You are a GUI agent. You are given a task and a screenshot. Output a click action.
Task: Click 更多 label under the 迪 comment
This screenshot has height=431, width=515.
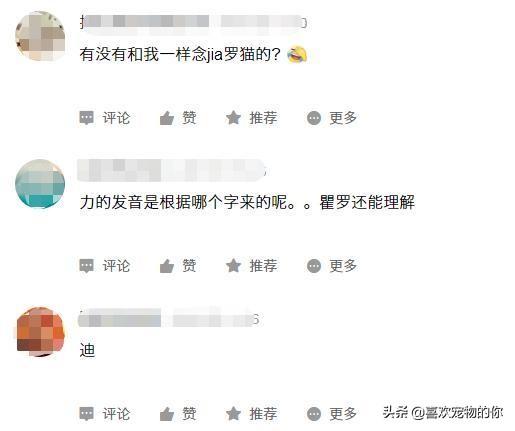click(x=343, y=414)
